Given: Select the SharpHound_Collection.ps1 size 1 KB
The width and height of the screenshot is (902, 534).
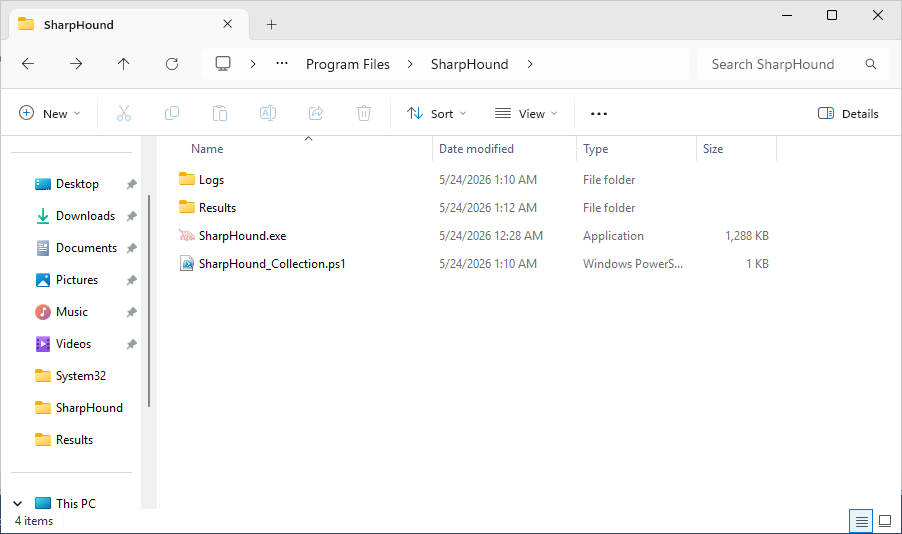Looking at the screenshot, I should coord(757,264).
